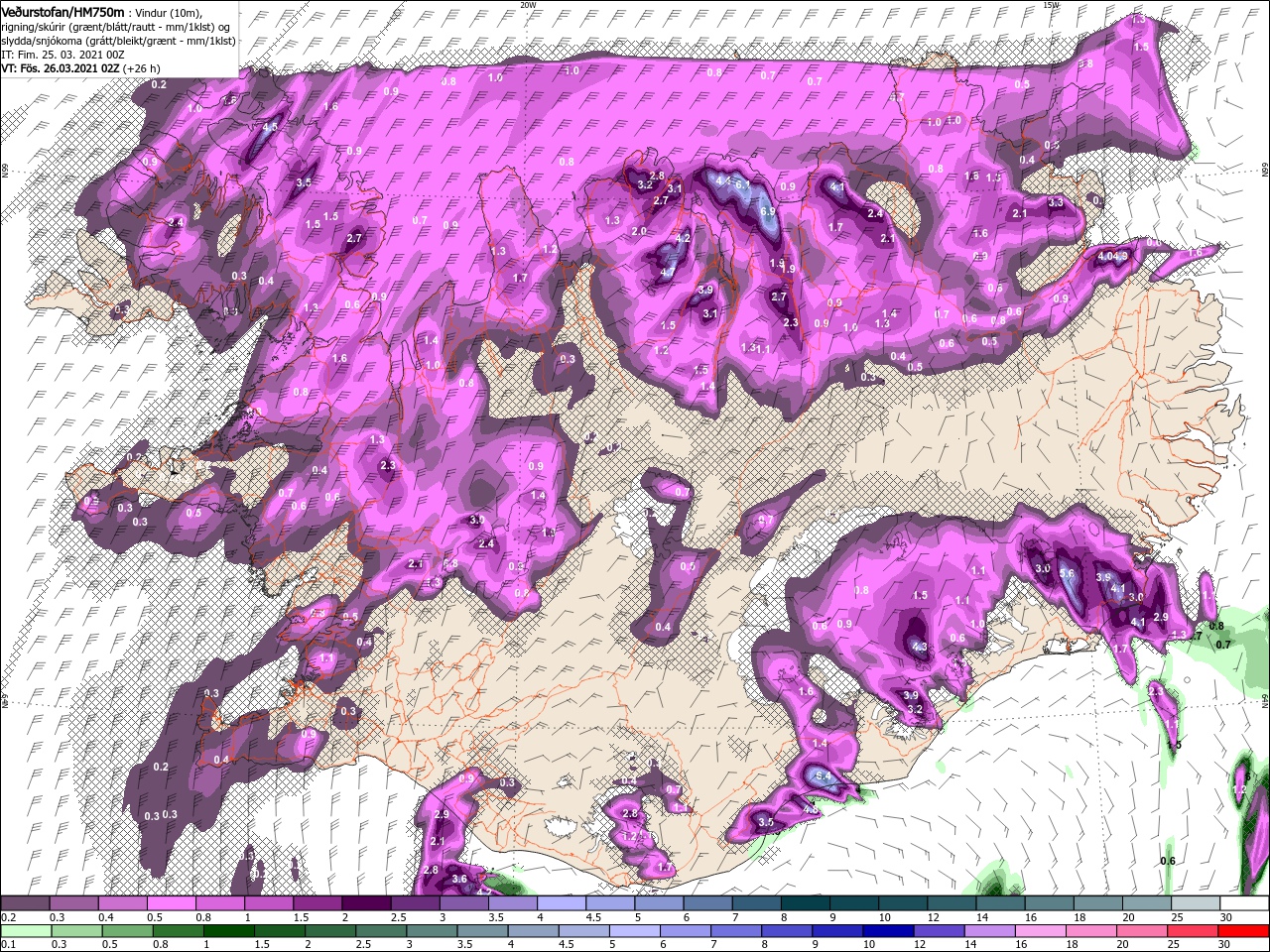The height and width of the screenshot is (952, 1270).
Task: Select snow-scale pink swatch above label 0.8
Action: (x=221, y=904)
